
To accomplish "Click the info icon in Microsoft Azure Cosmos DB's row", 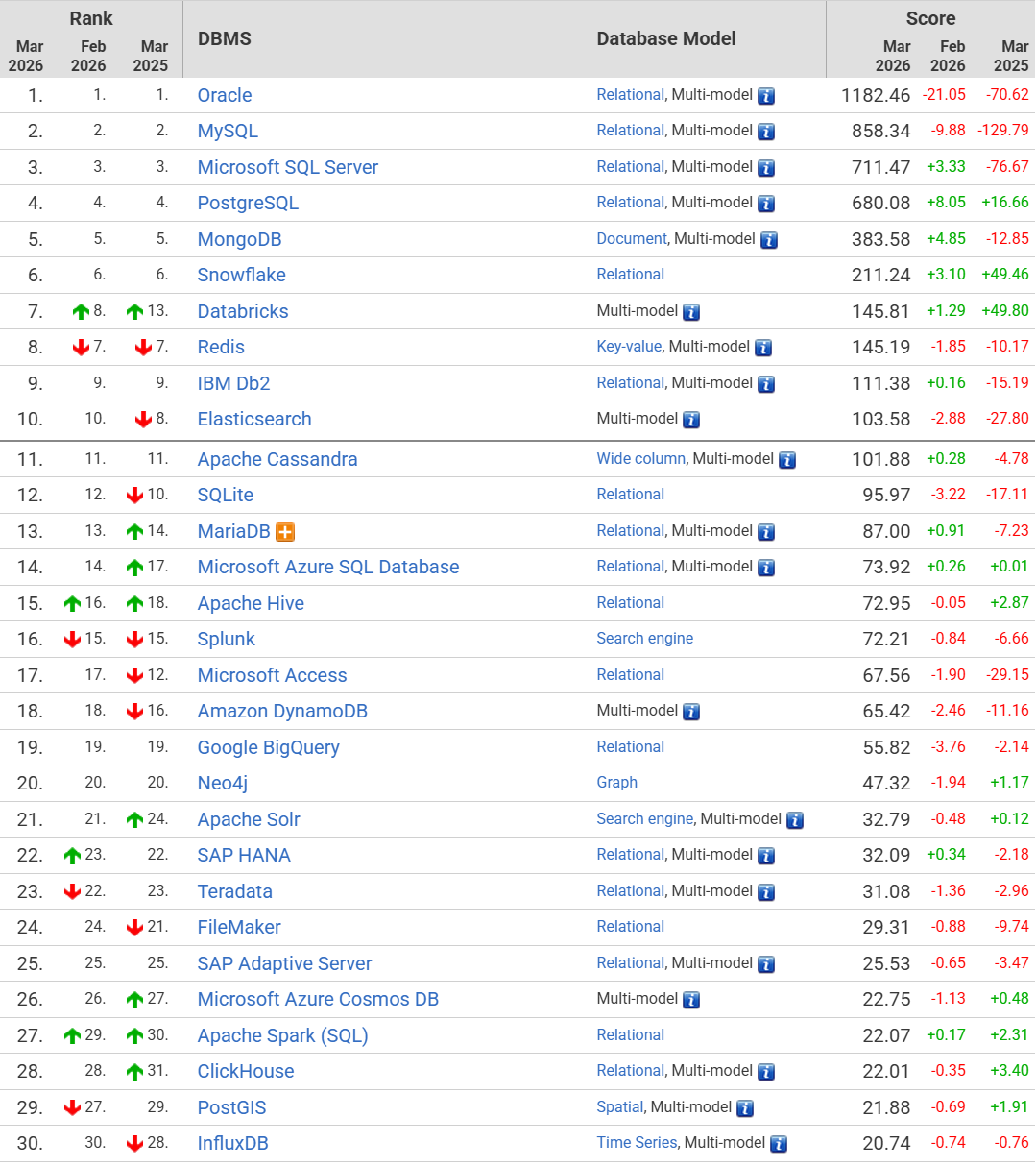I will [x=691, y=1000].
